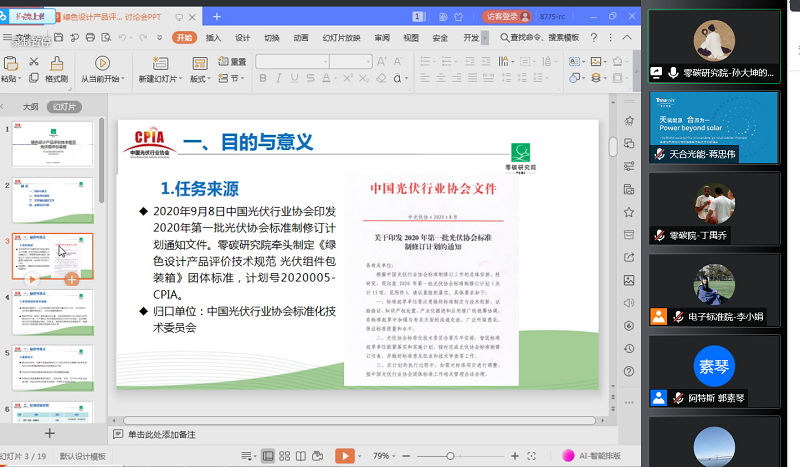Select the Format Painter (格式刷) tool

(57, 69)
